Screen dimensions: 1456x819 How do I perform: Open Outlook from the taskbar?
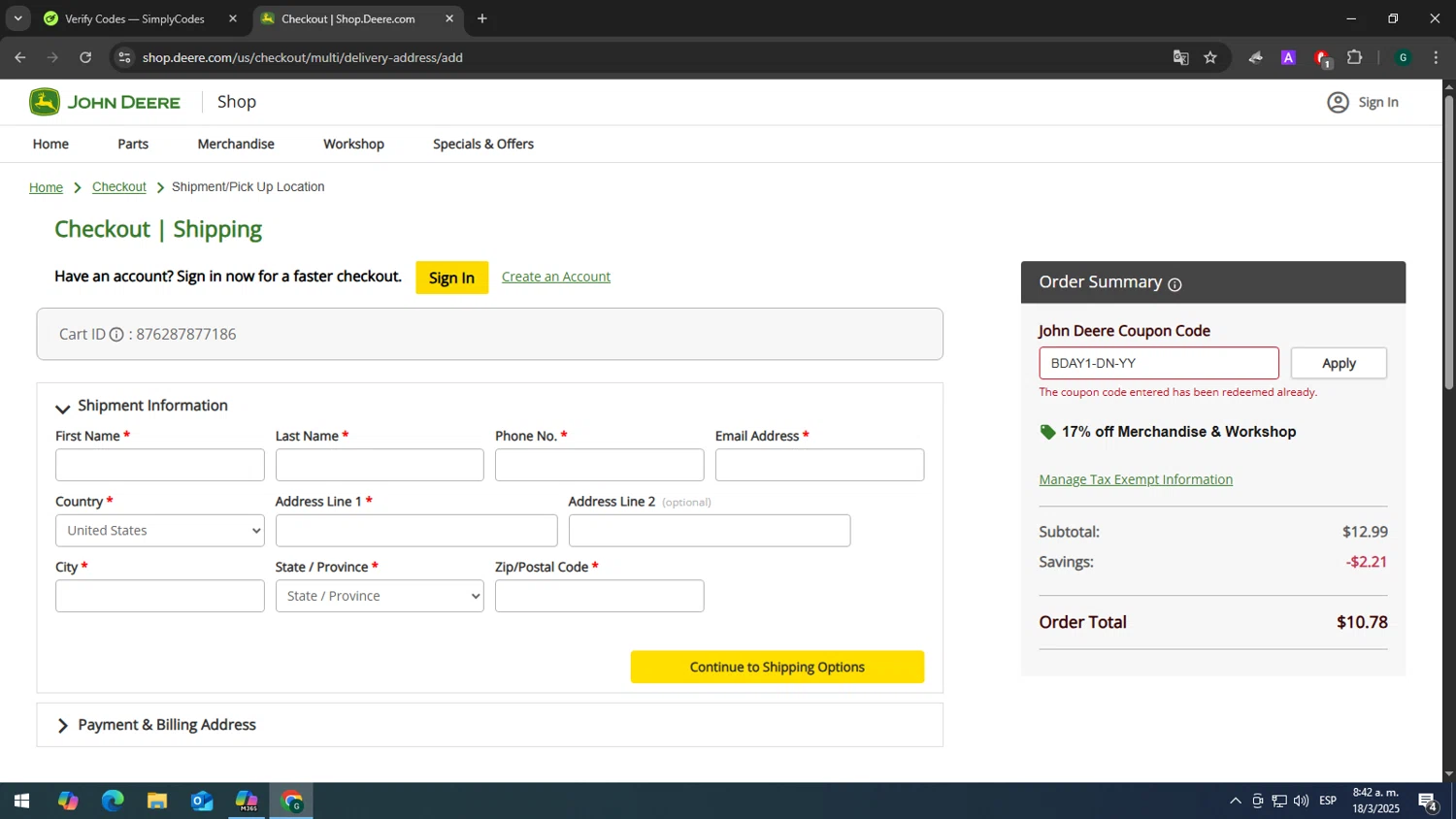coord(202,801)
